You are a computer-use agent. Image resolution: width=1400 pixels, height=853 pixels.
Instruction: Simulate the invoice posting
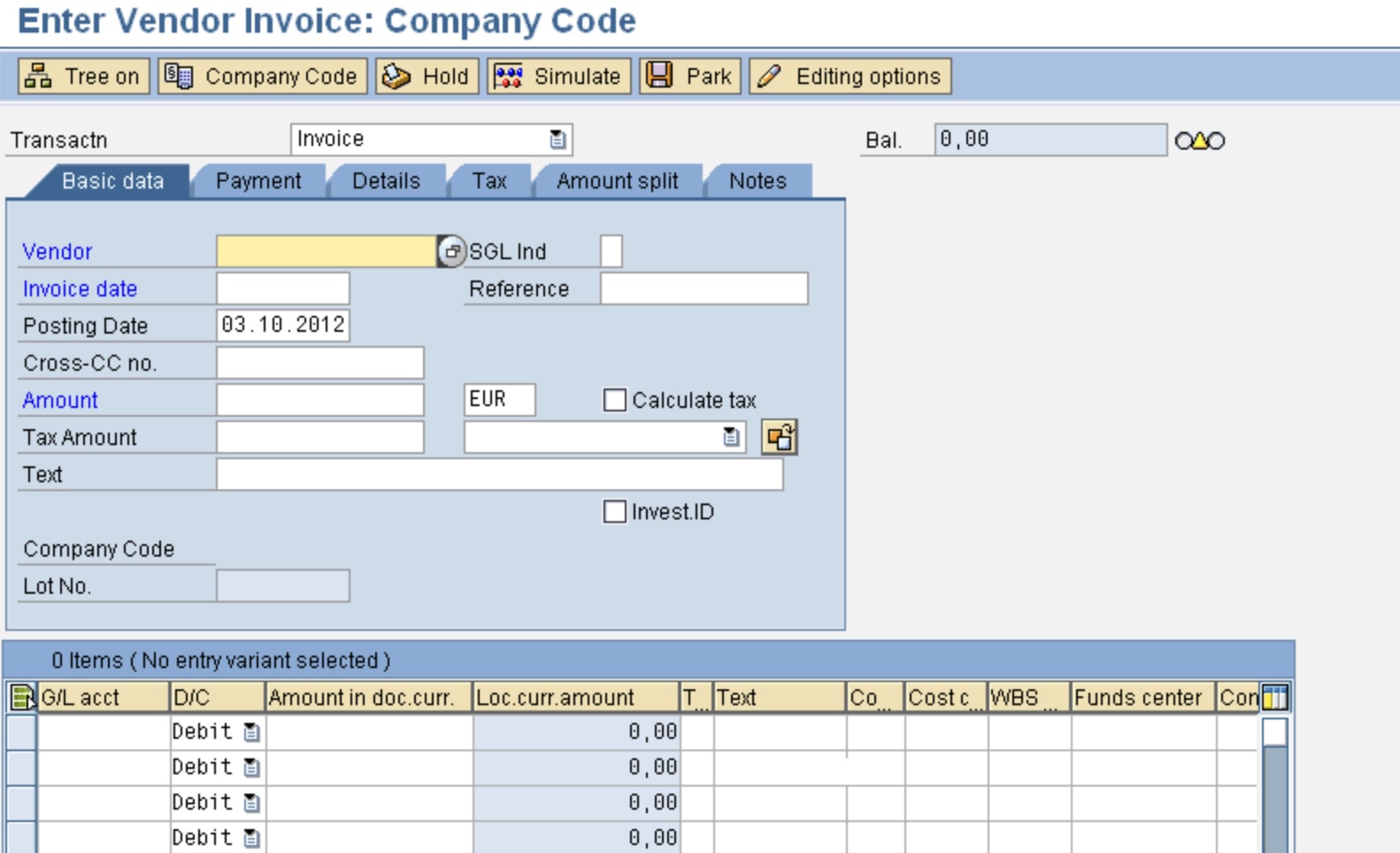pyautogui.click(x=558, y=76)
